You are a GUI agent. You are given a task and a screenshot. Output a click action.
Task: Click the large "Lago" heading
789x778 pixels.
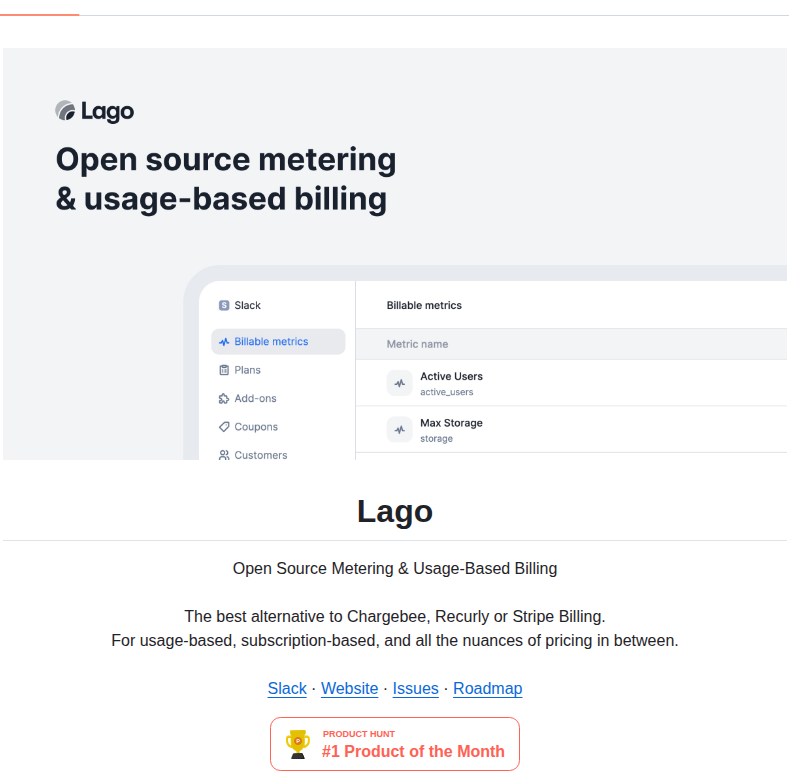(x=394, y=511)
